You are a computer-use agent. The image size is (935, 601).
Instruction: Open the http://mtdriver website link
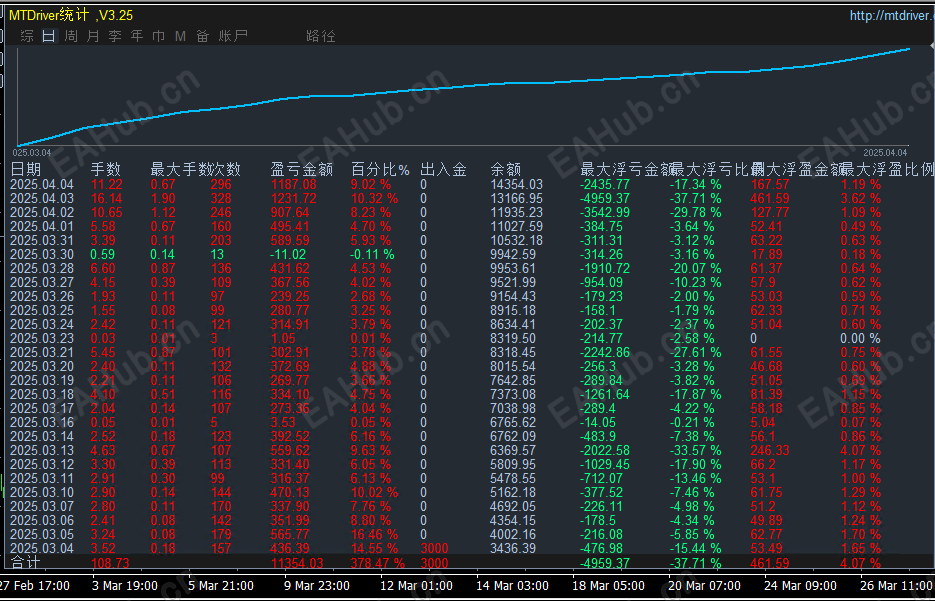[892, 16]
